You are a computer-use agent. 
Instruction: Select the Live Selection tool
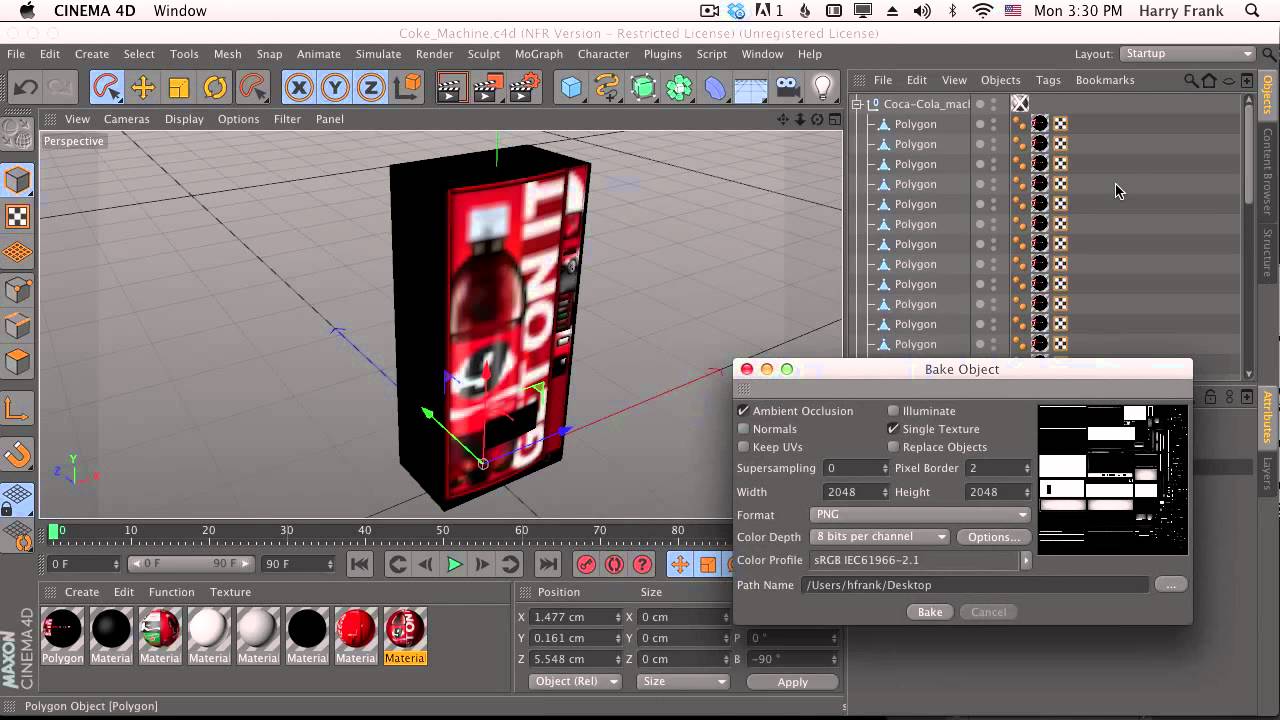coord(107,88)
